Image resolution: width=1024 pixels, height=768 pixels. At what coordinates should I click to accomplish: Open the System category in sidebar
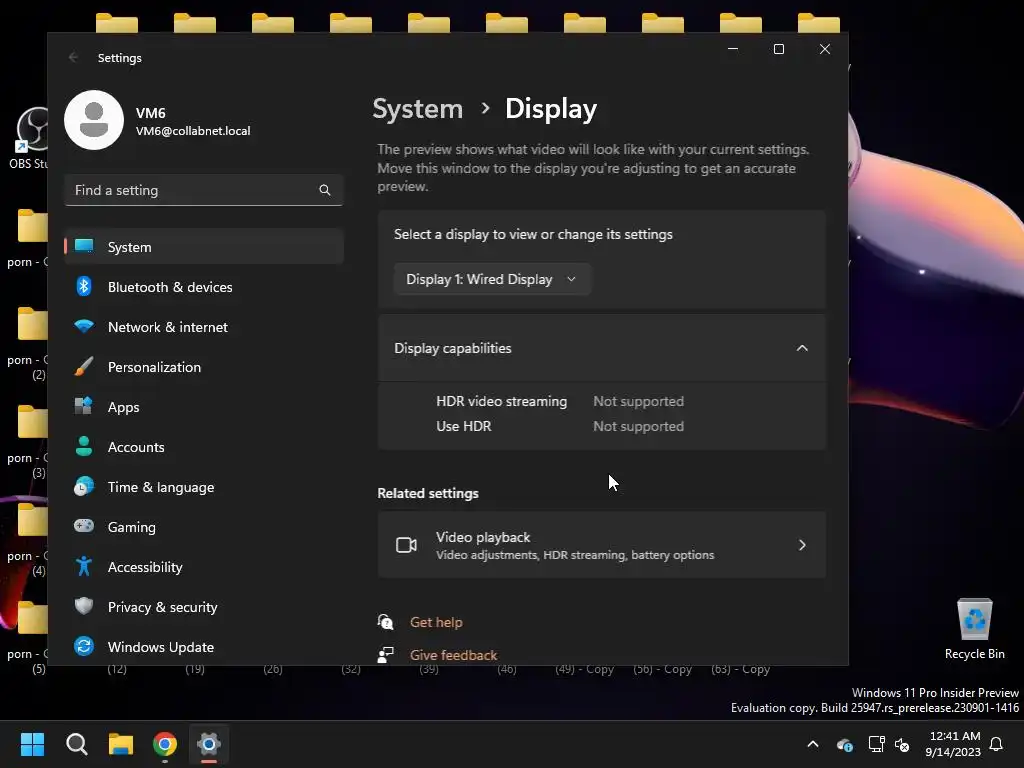click(204, 247)
